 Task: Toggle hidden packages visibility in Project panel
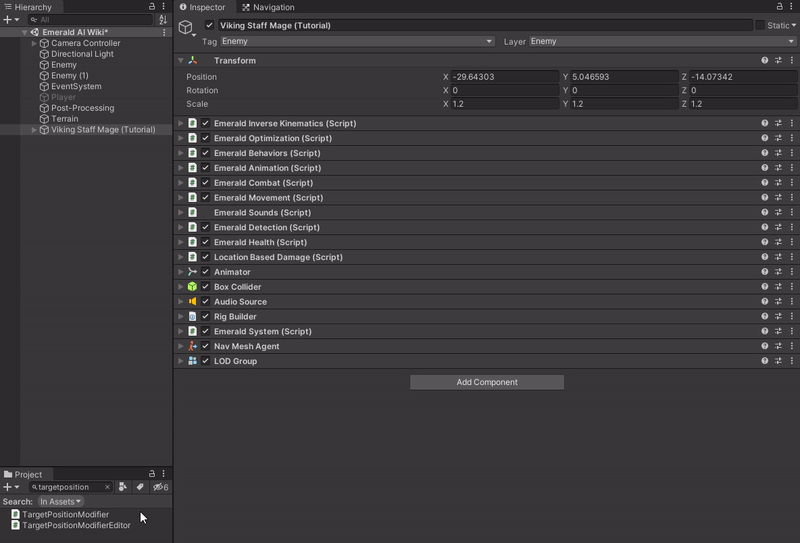pos(160,487)
